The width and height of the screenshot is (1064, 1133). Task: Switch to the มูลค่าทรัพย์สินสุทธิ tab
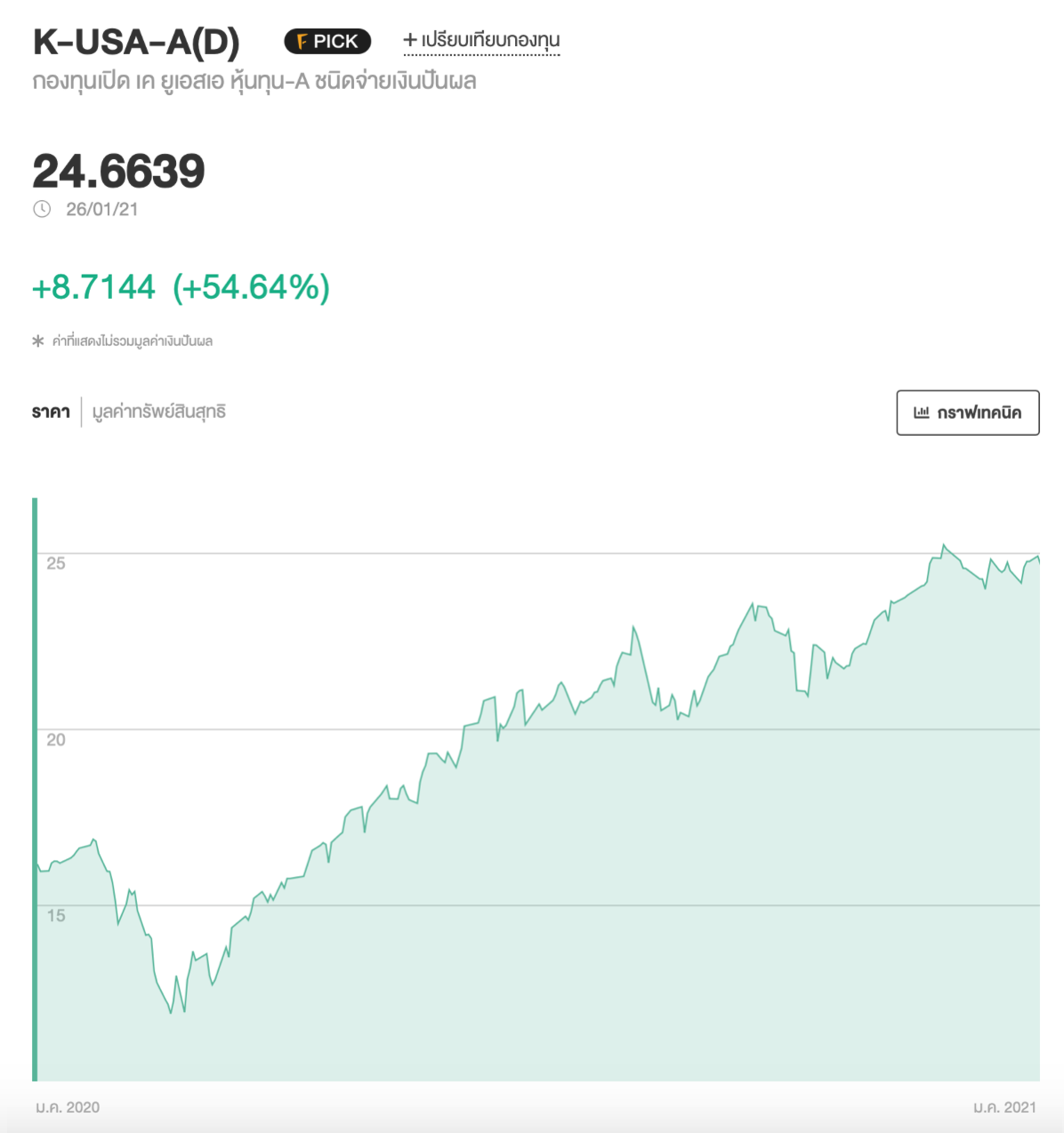[x=159, y=412]
